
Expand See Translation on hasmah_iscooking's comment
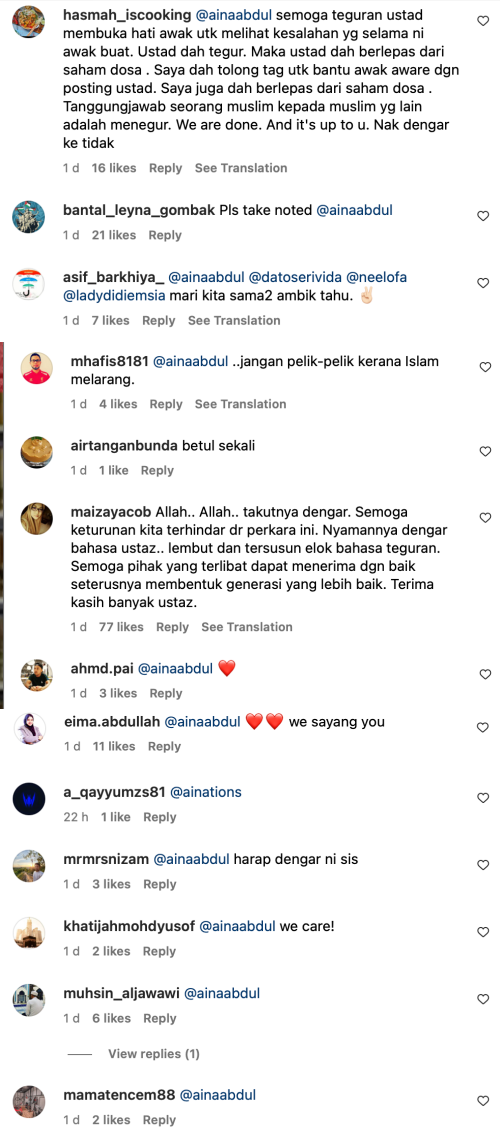(241, 168)
